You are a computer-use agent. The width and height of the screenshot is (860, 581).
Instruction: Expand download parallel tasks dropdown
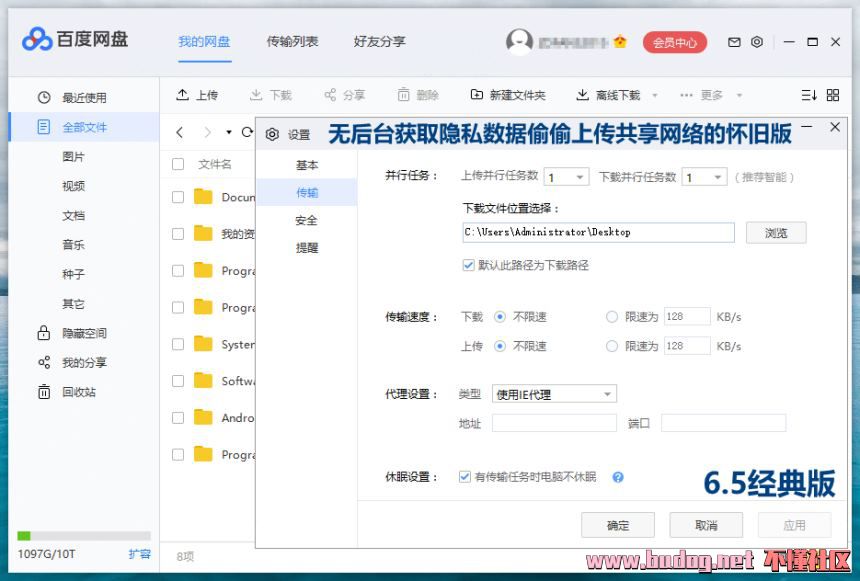pos(704,177)
